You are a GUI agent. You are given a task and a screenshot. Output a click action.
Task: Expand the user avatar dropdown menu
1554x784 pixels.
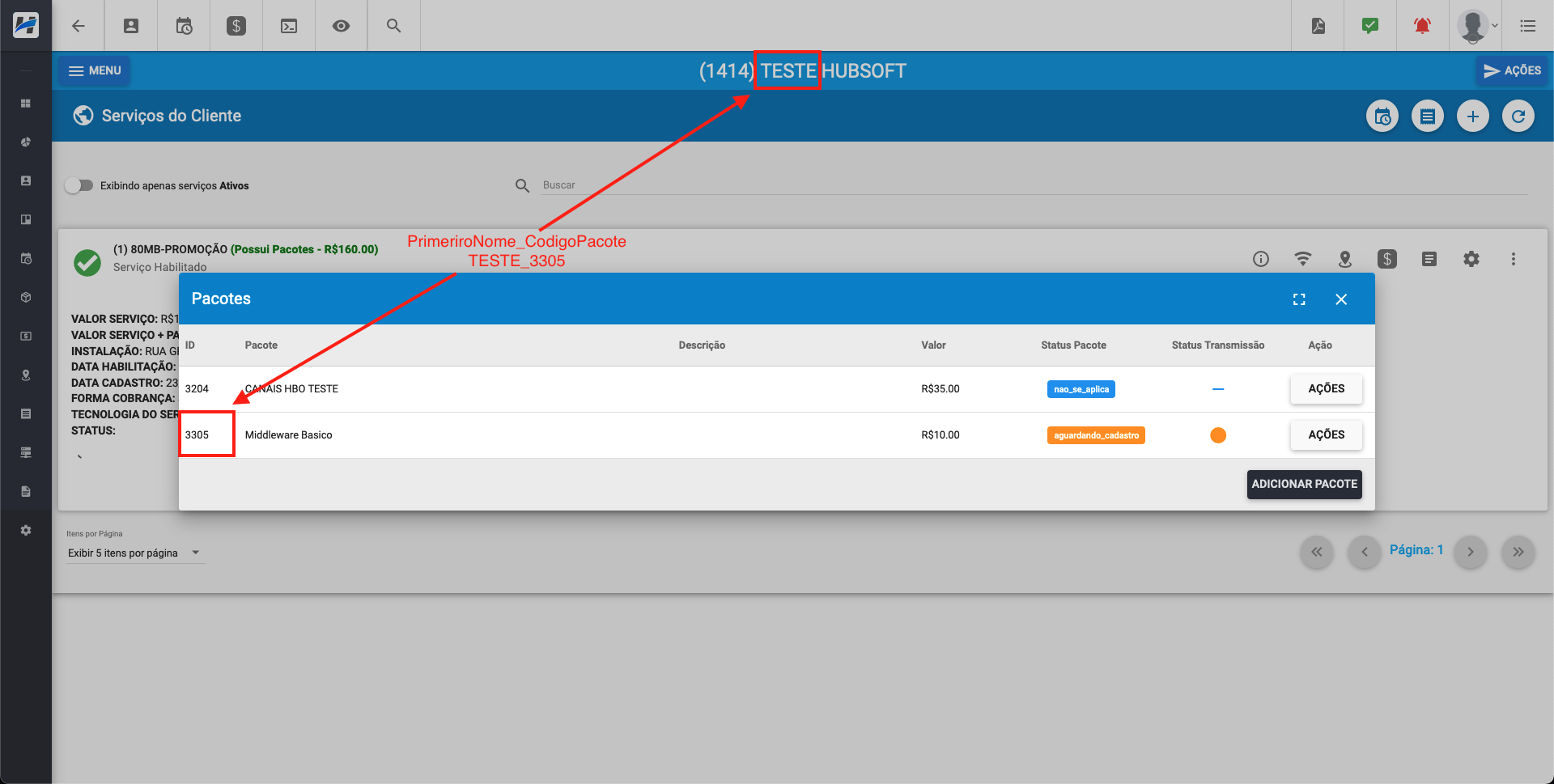[1475, 25]
